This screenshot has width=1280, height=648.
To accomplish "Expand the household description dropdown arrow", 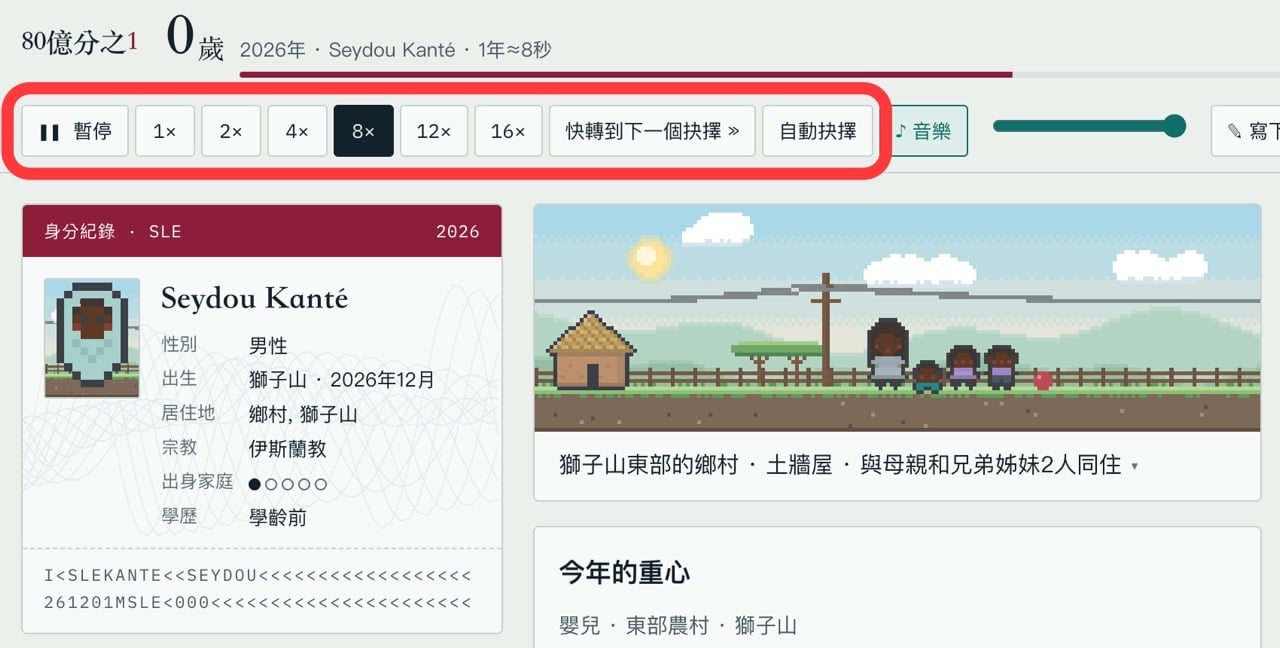I will [1134, 467].
